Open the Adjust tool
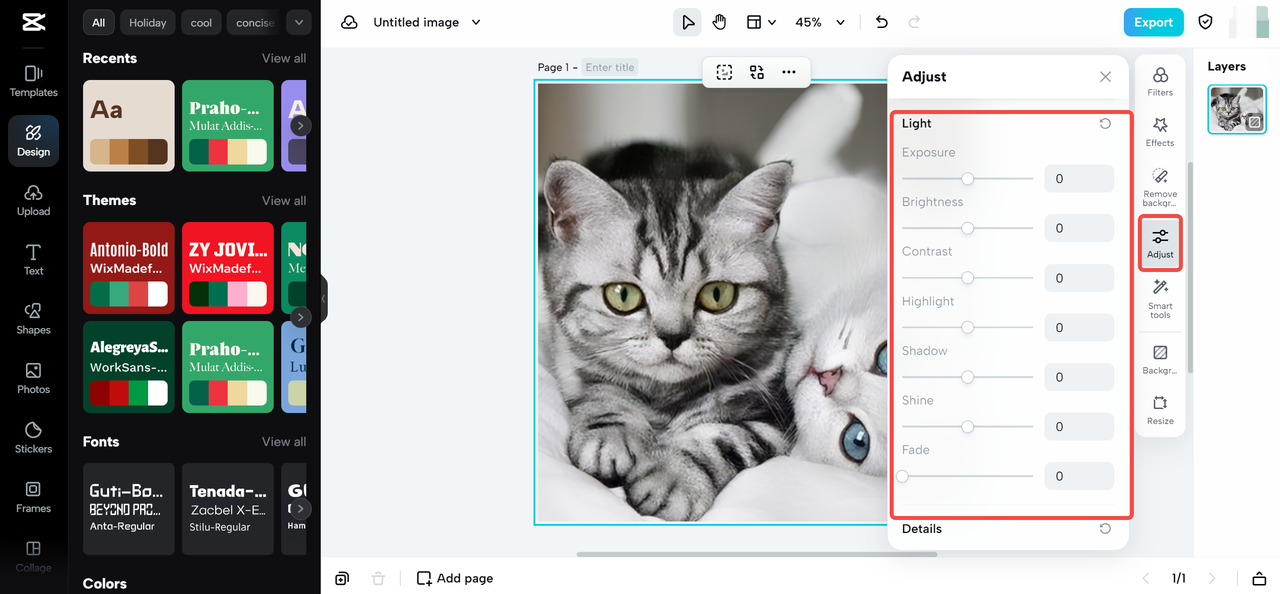 (x=1160, y=243)
